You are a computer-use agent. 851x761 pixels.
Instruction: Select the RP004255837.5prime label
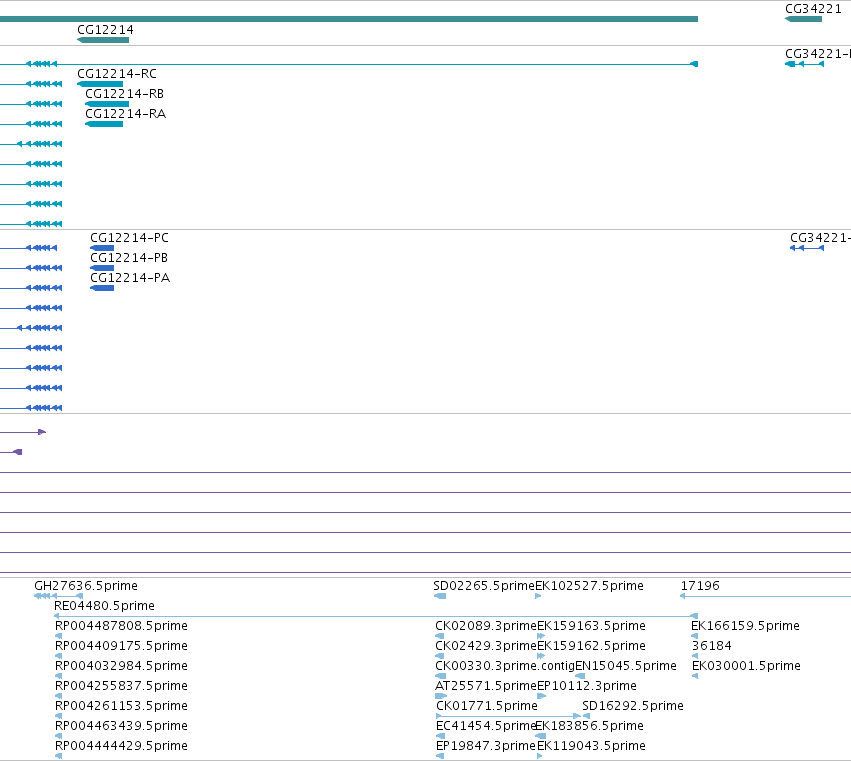point(121,686)
